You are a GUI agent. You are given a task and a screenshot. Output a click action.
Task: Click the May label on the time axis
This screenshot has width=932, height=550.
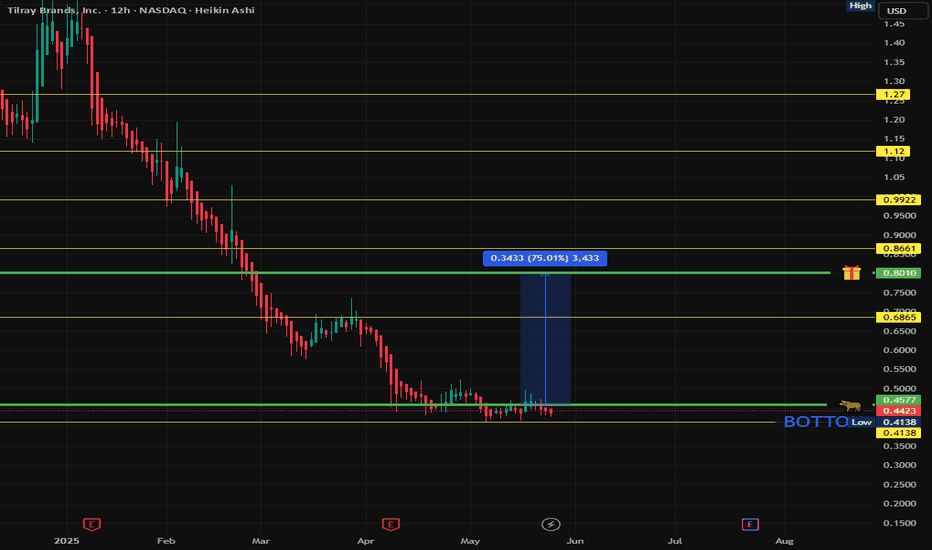[470, 541]
